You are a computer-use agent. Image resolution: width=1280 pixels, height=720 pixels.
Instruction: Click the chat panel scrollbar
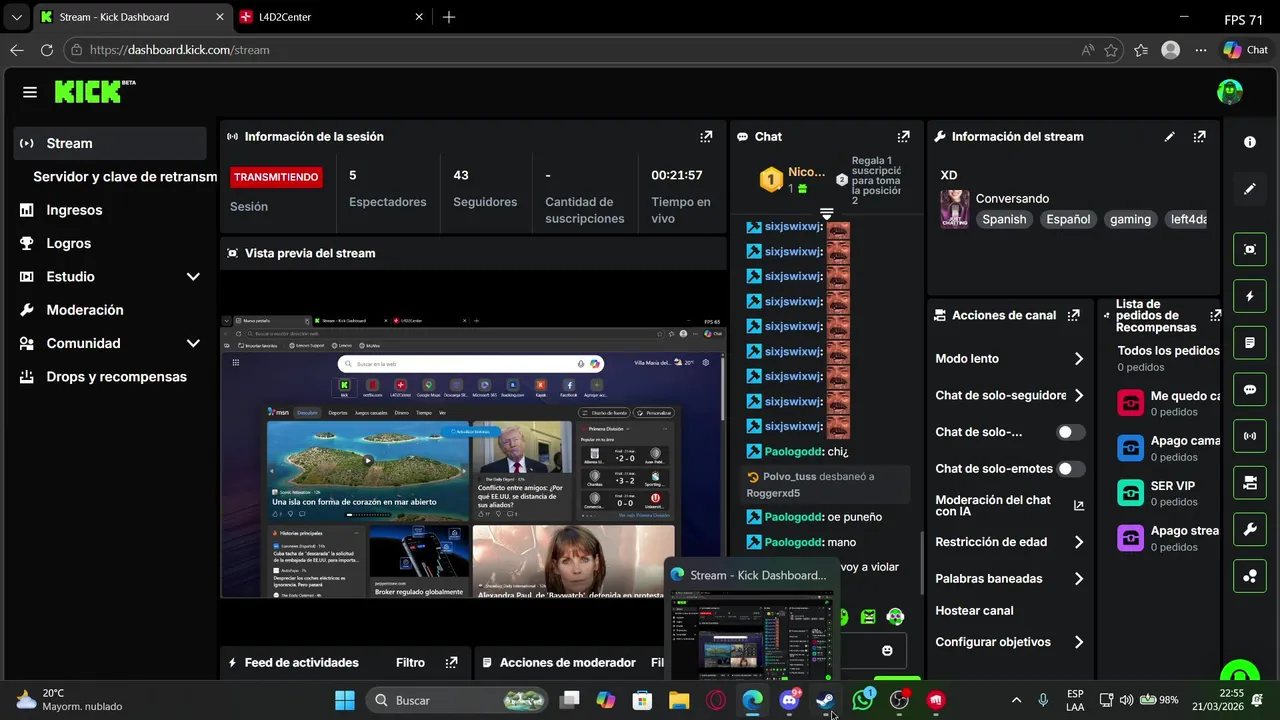[x=921, y=565]
